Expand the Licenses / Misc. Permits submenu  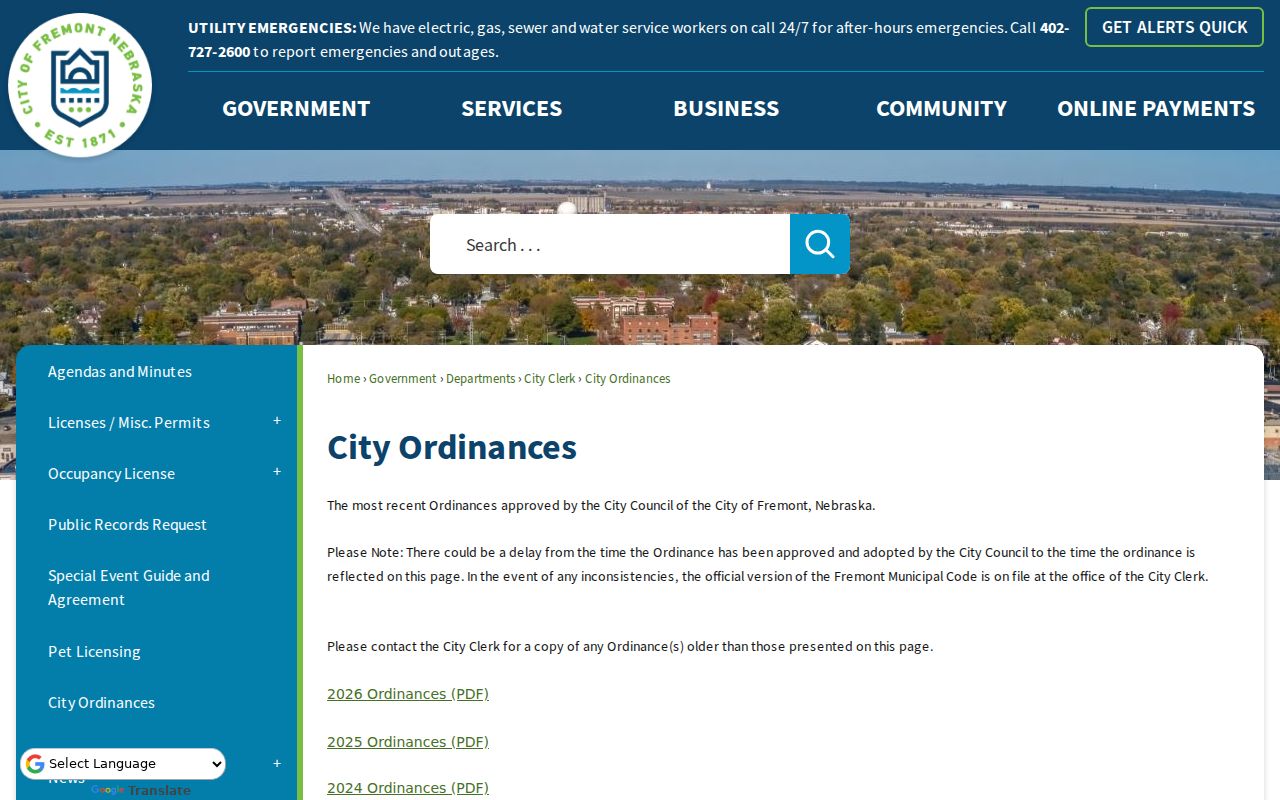pyautogui.click(x=277, y=421)
